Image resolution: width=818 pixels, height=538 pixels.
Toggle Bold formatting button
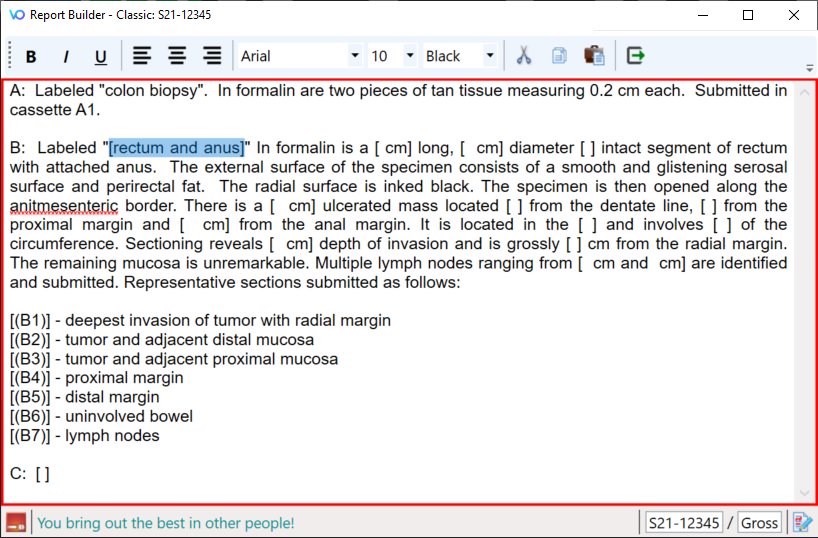[x=31, y=56]
